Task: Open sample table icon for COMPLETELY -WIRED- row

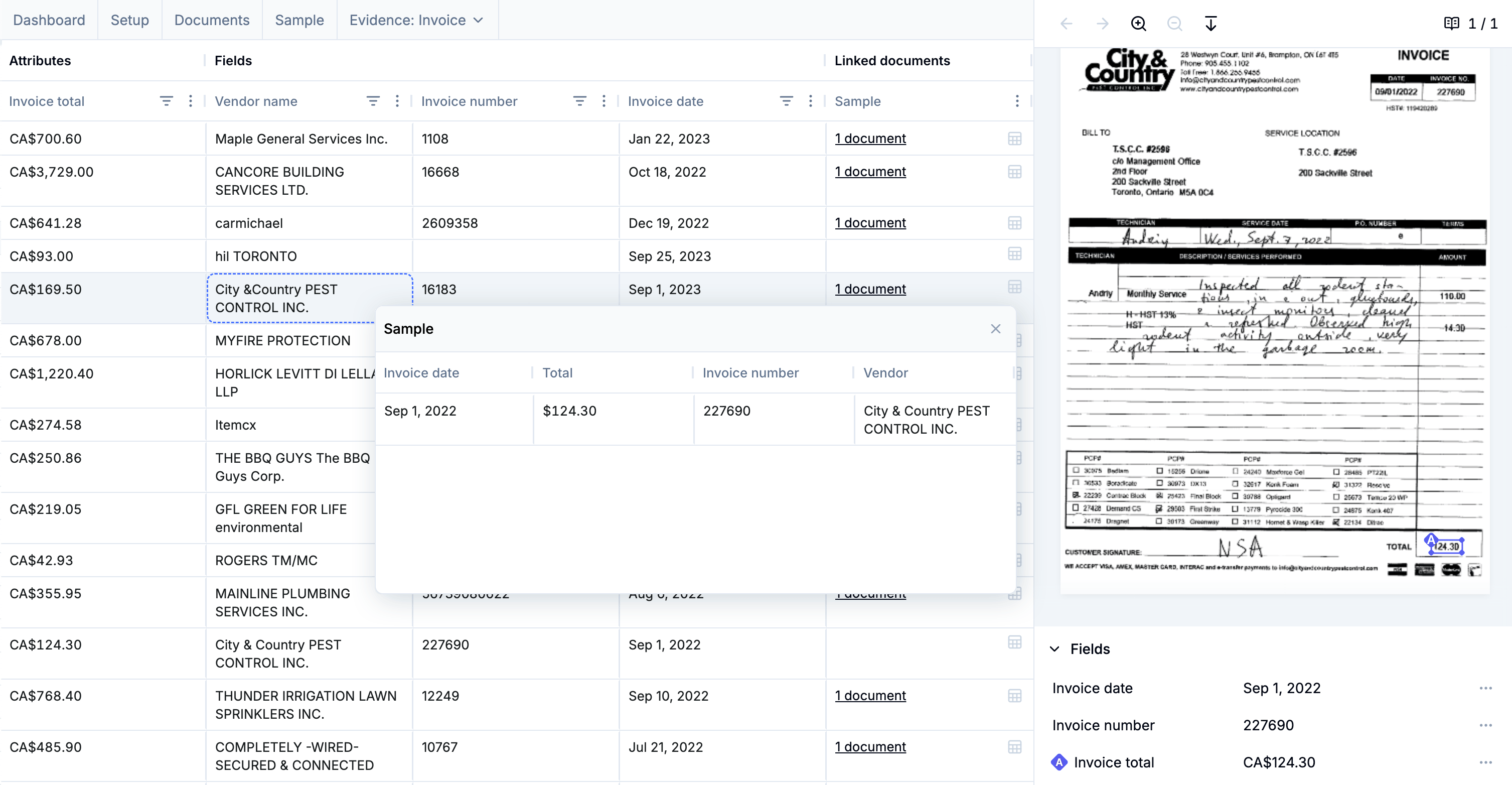Action: (x=1014, y=747)
